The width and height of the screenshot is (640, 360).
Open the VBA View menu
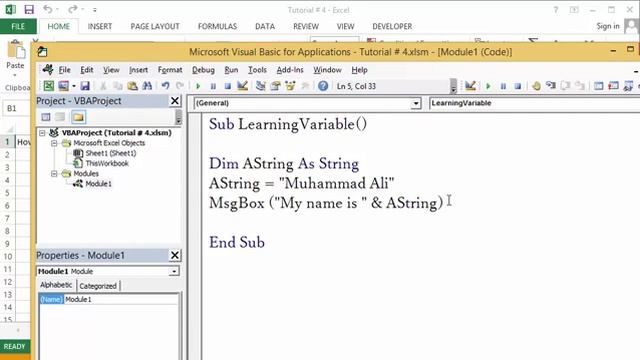click(x=111, y=70)
